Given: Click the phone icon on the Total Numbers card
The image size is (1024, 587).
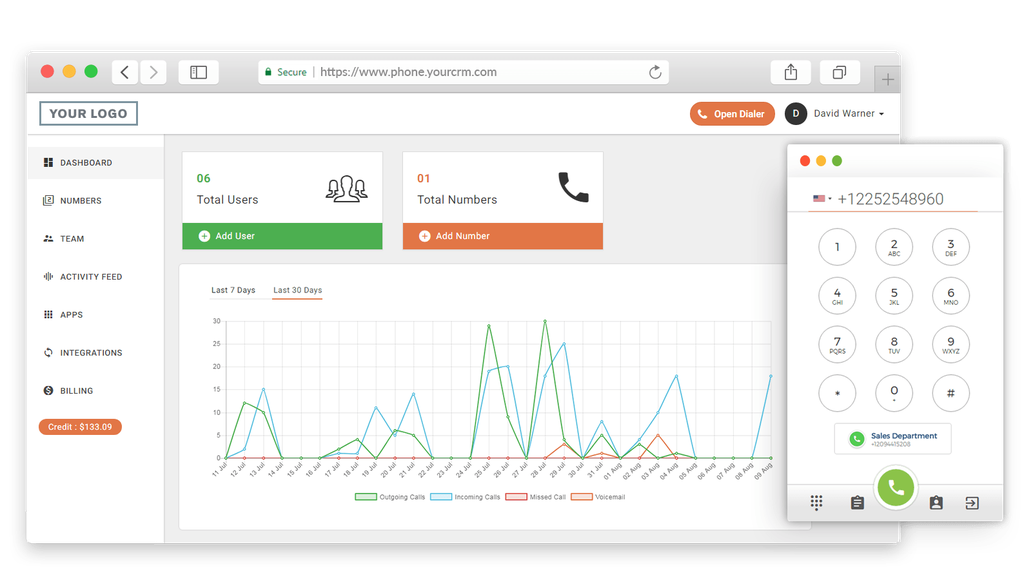Looking at the screenshot, I should tap(575, 188).
